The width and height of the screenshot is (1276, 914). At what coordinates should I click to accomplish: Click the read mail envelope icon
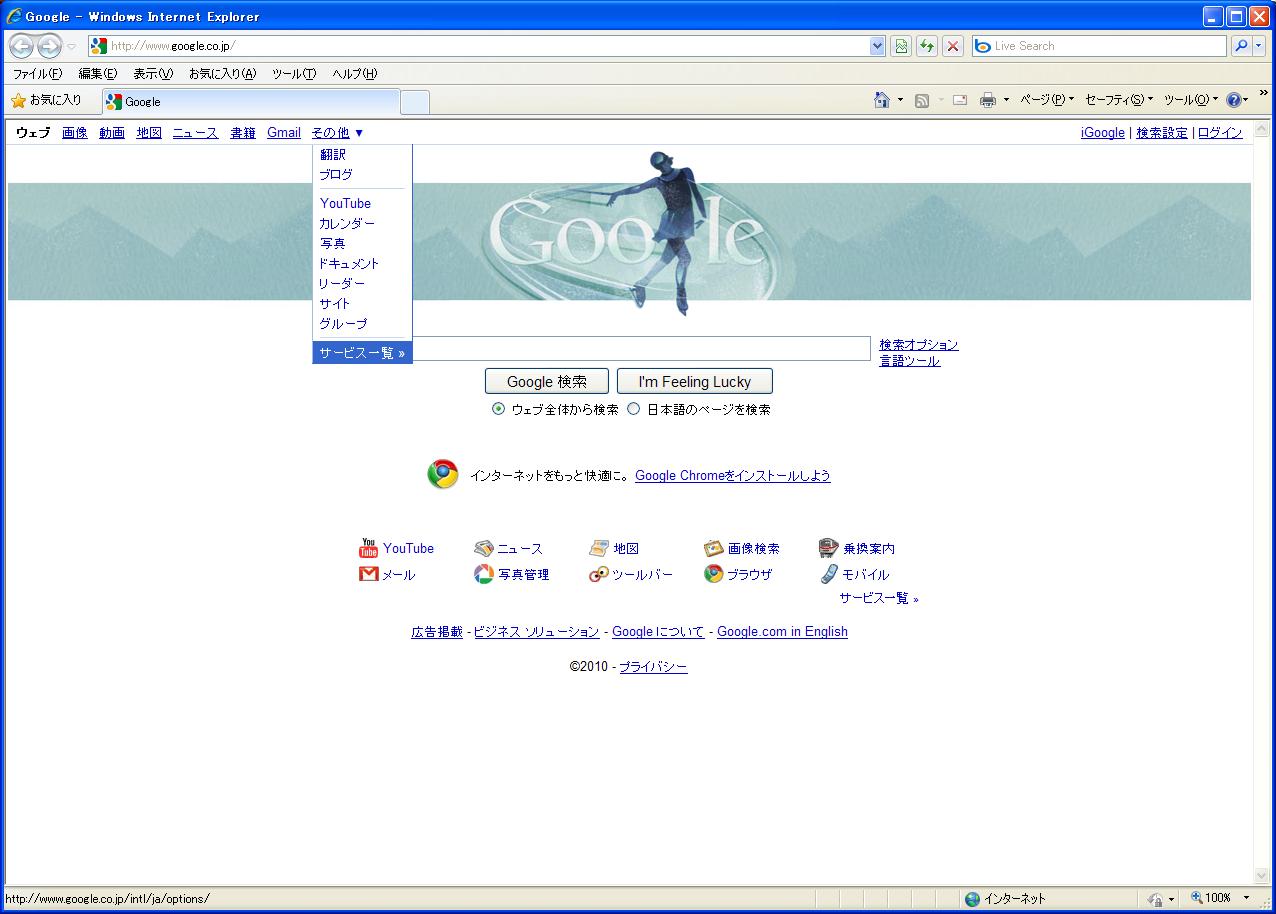[960, 100]
